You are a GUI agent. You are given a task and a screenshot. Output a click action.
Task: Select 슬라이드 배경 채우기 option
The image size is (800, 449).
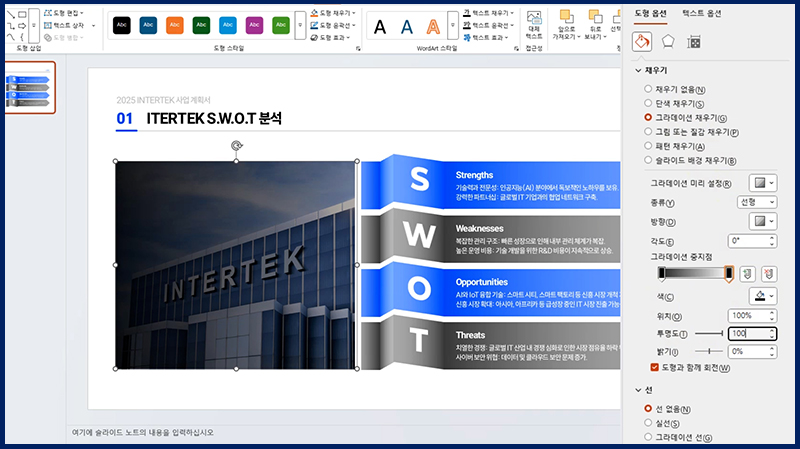tap(648, 160)
